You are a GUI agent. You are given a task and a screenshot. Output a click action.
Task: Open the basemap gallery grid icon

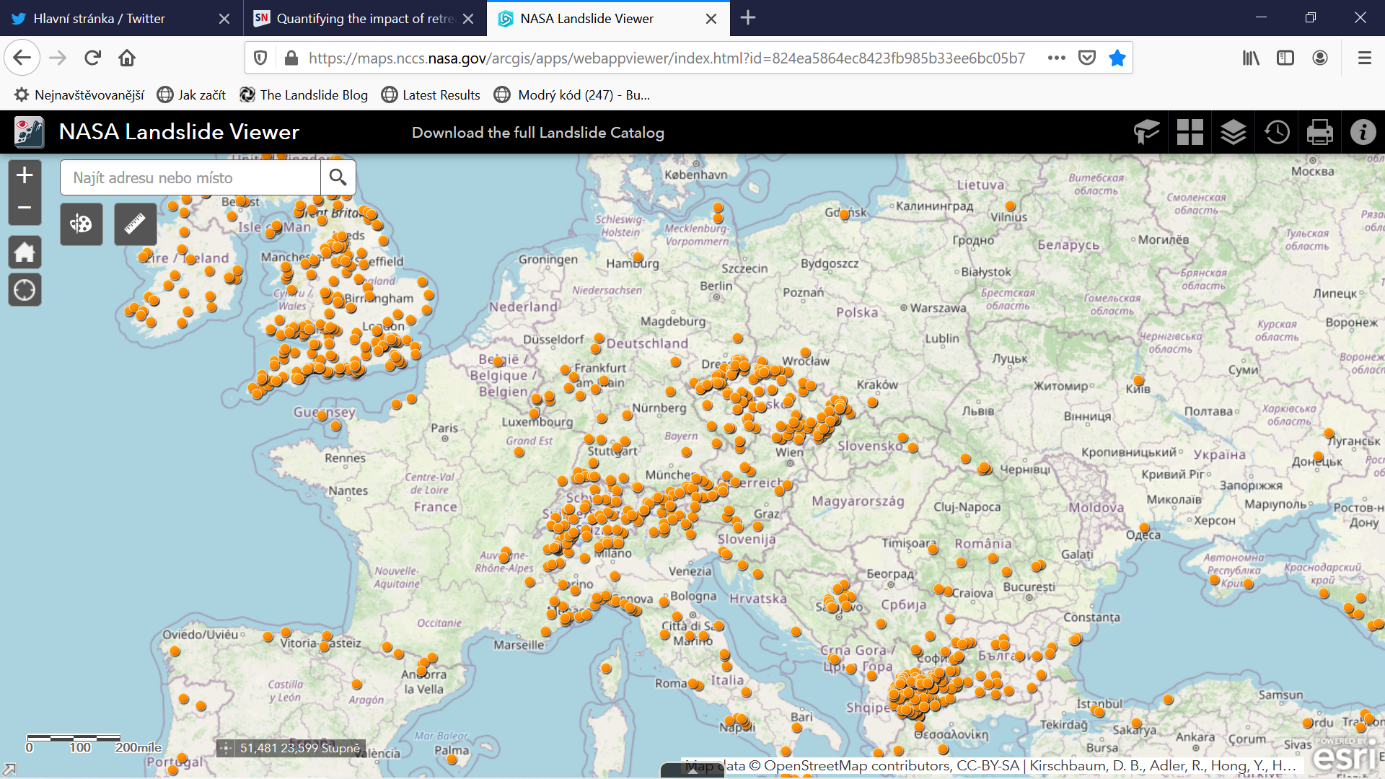pyautogui.click(x=1190, y=132)
